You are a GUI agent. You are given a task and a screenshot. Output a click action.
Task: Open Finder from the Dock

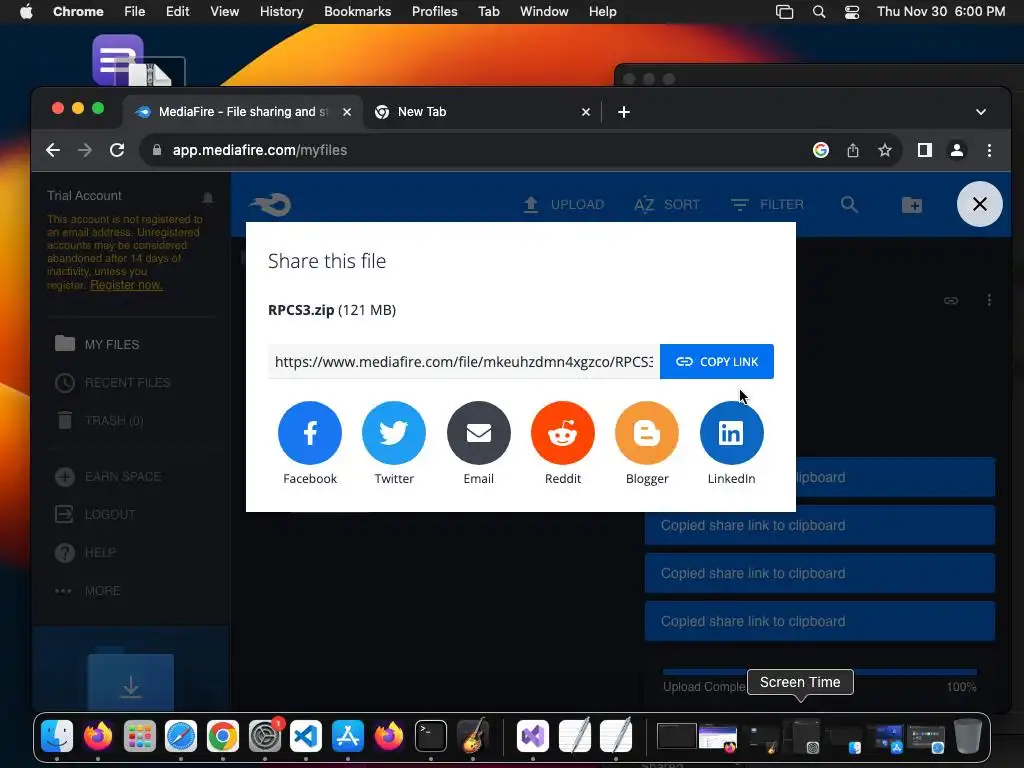click(x=57, y=736)
